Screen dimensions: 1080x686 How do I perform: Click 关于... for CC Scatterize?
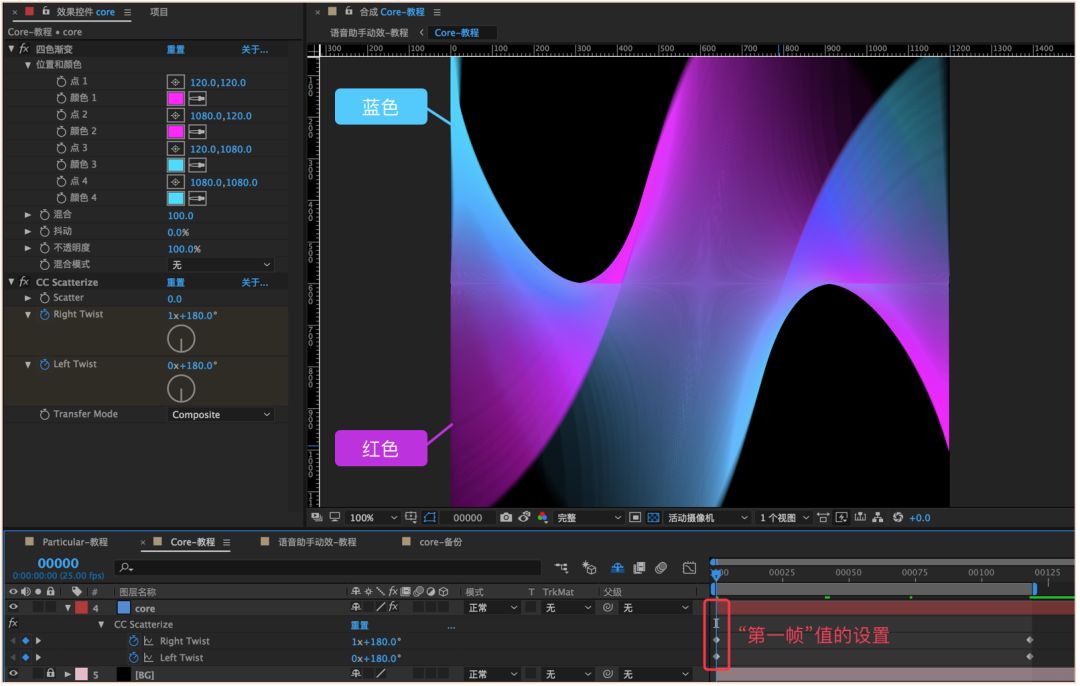(255, 282)
